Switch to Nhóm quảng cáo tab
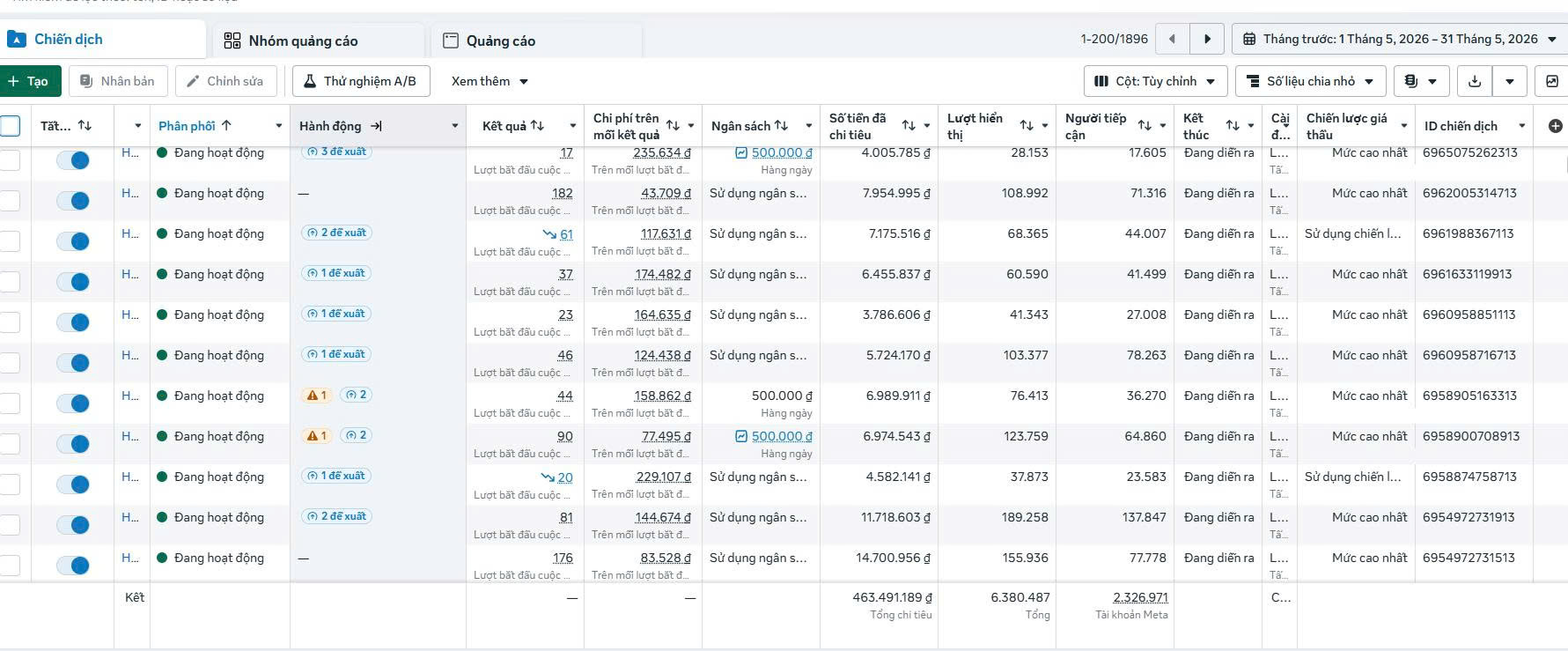 click(x=319, y=41)
